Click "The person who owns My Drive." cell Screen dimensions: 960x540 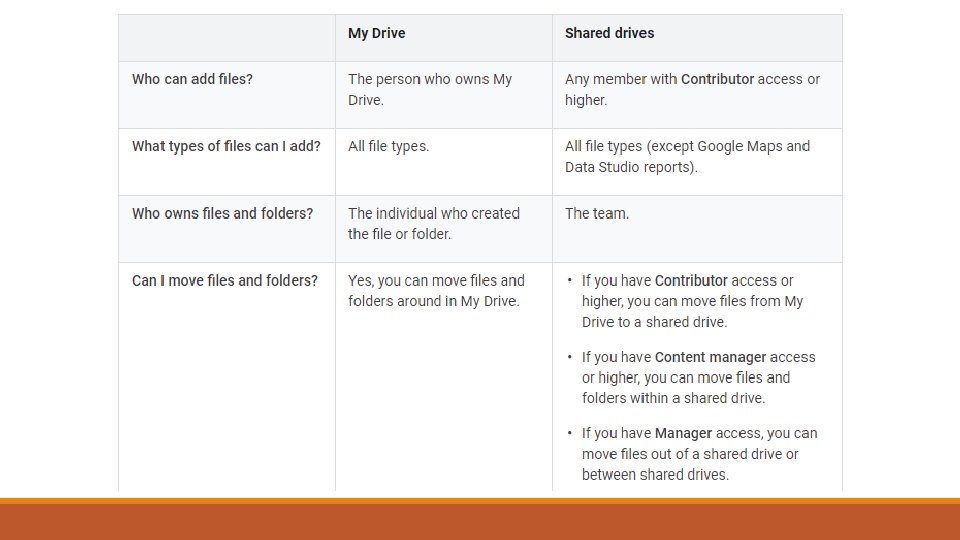(x=430, y=89)
